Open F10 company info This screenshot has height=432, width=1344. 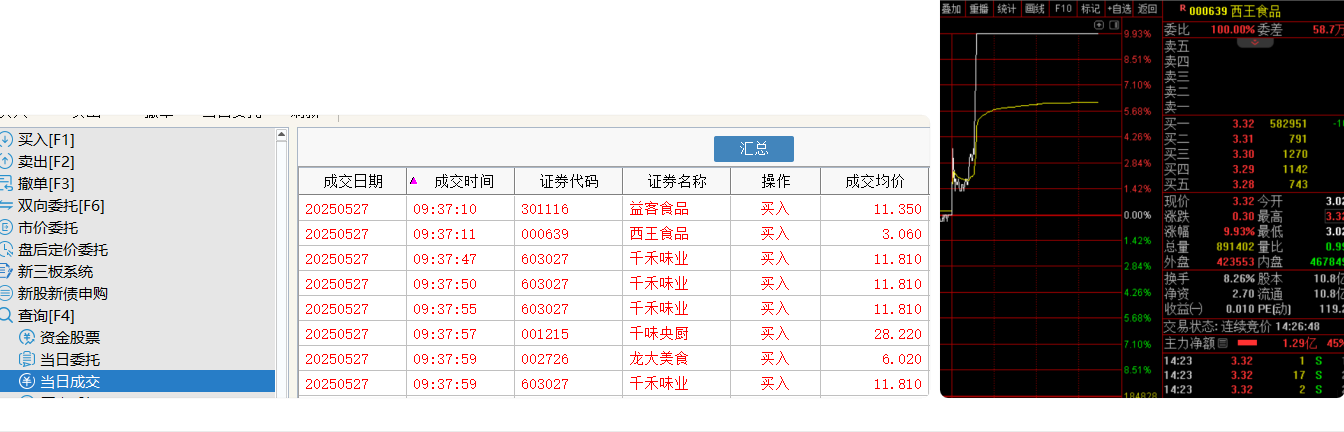(1063, 8)
